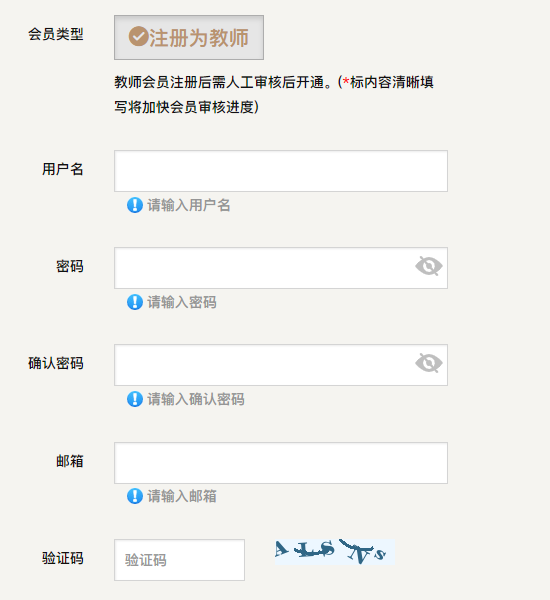Image resolution: width=550 pixels, height=600 pixels.
Task: Click the checkmark icon in 注册为教师
Action: coord(138,37)
